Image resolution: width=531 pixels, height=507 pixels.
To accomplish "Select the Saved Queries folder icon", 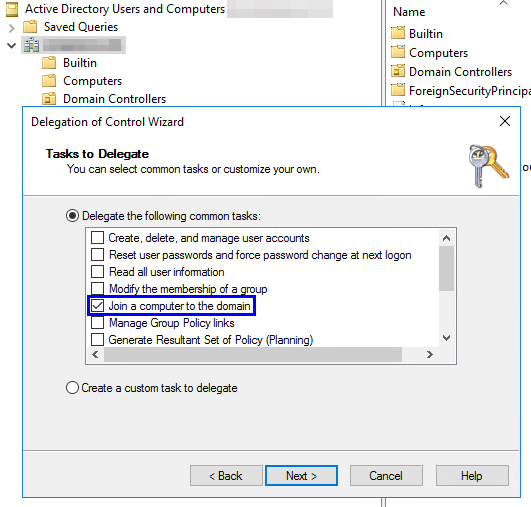I will 30,27.
